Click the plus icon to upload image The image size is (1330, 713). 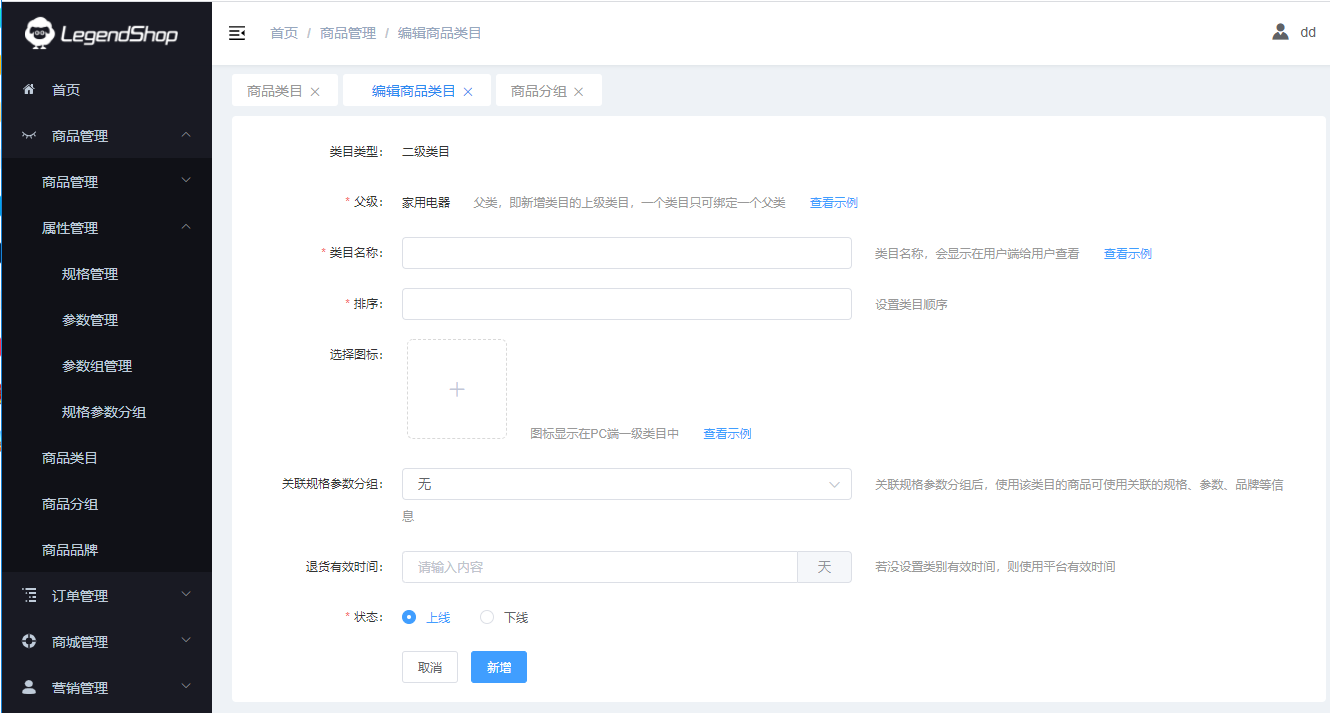pos(457,389)
